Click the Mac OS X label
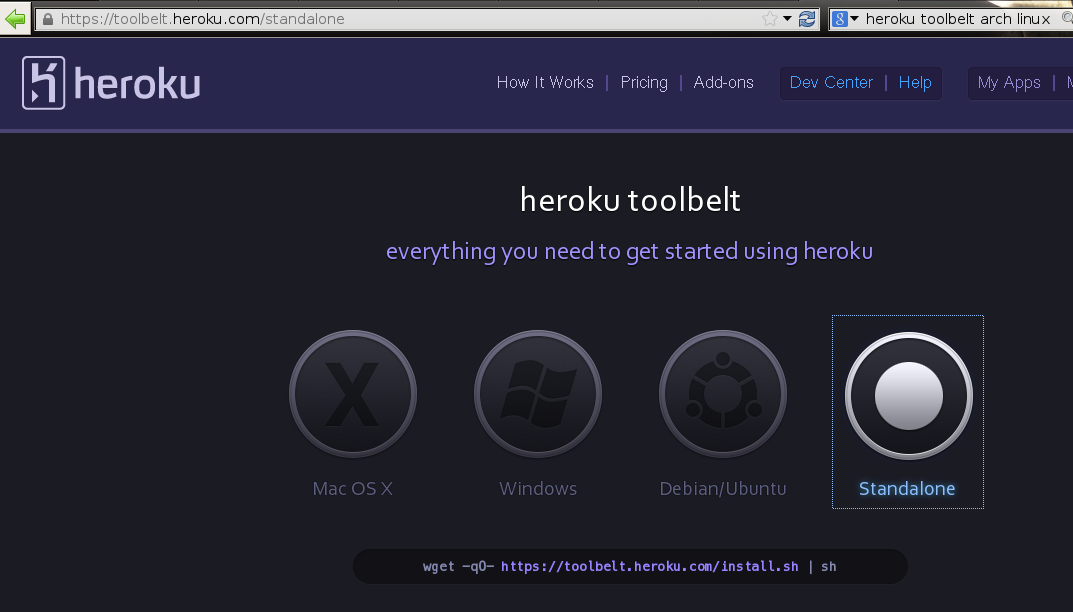Screen dimensions: 1073x612 [352, 489]
